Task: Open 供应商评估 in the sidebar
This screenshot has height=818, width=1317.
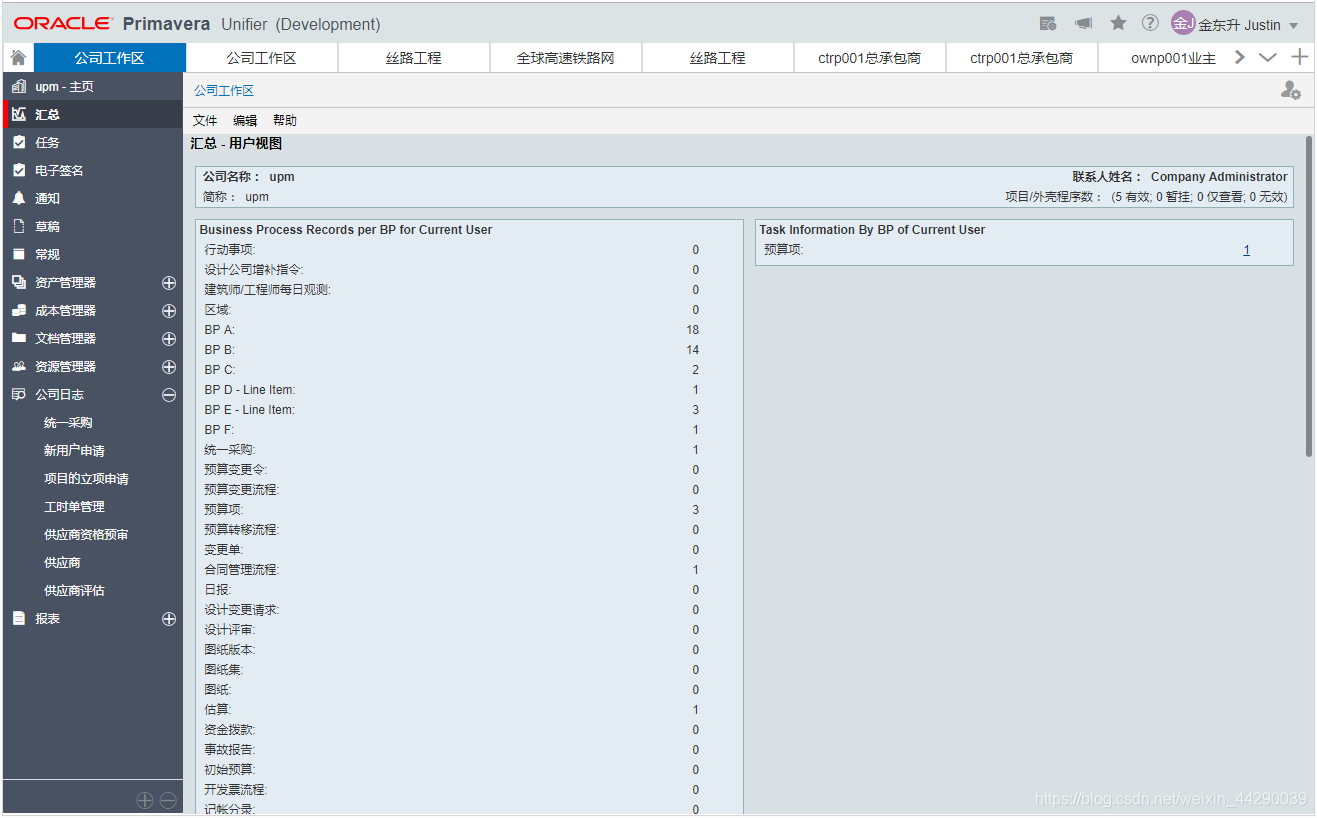Action: [74, 591]
